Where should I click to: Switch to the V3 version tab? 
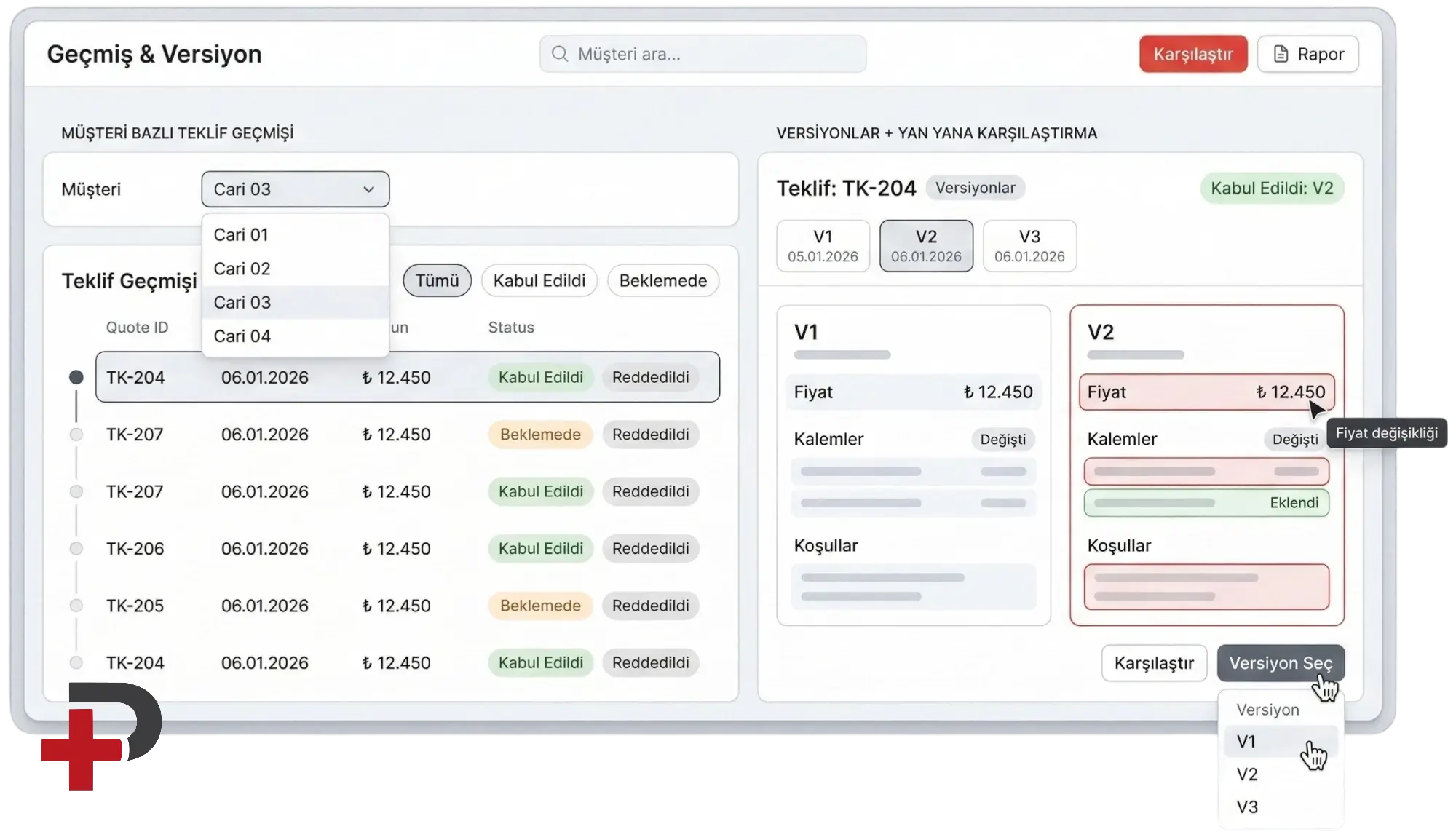[1029, 246]
